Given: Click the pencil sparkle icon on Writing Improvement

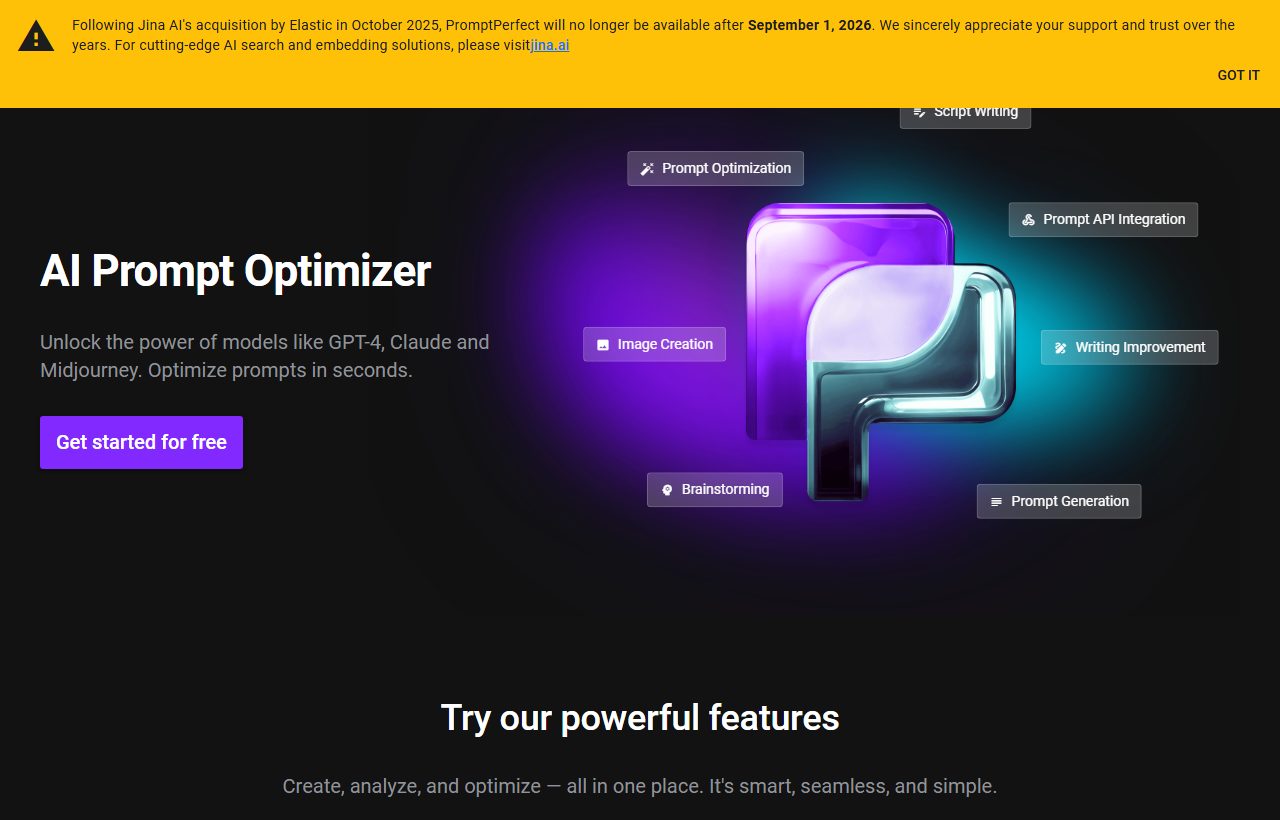Looking at the screenshot, I should click(x=1061, y=348).
